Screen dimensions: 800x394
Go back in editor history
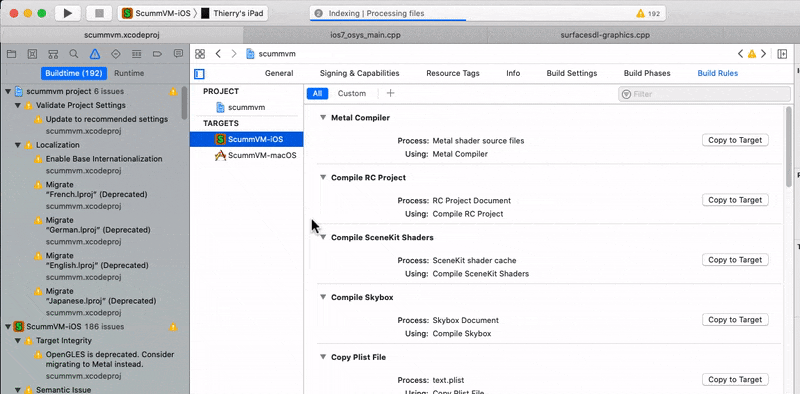coord(218,54)
